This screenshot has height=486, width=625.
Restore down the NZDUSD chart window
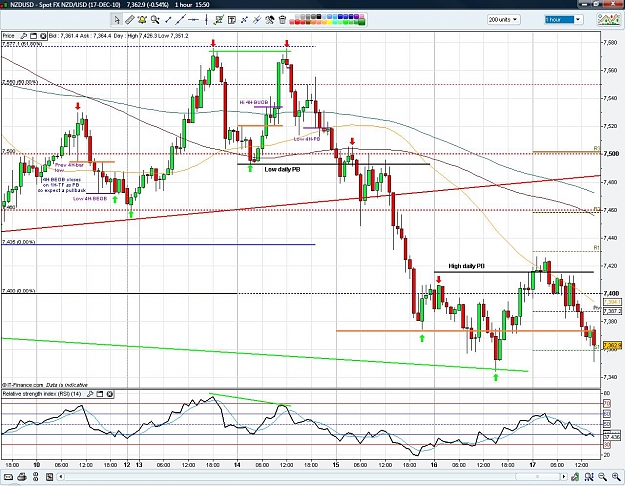pos(596,4)
